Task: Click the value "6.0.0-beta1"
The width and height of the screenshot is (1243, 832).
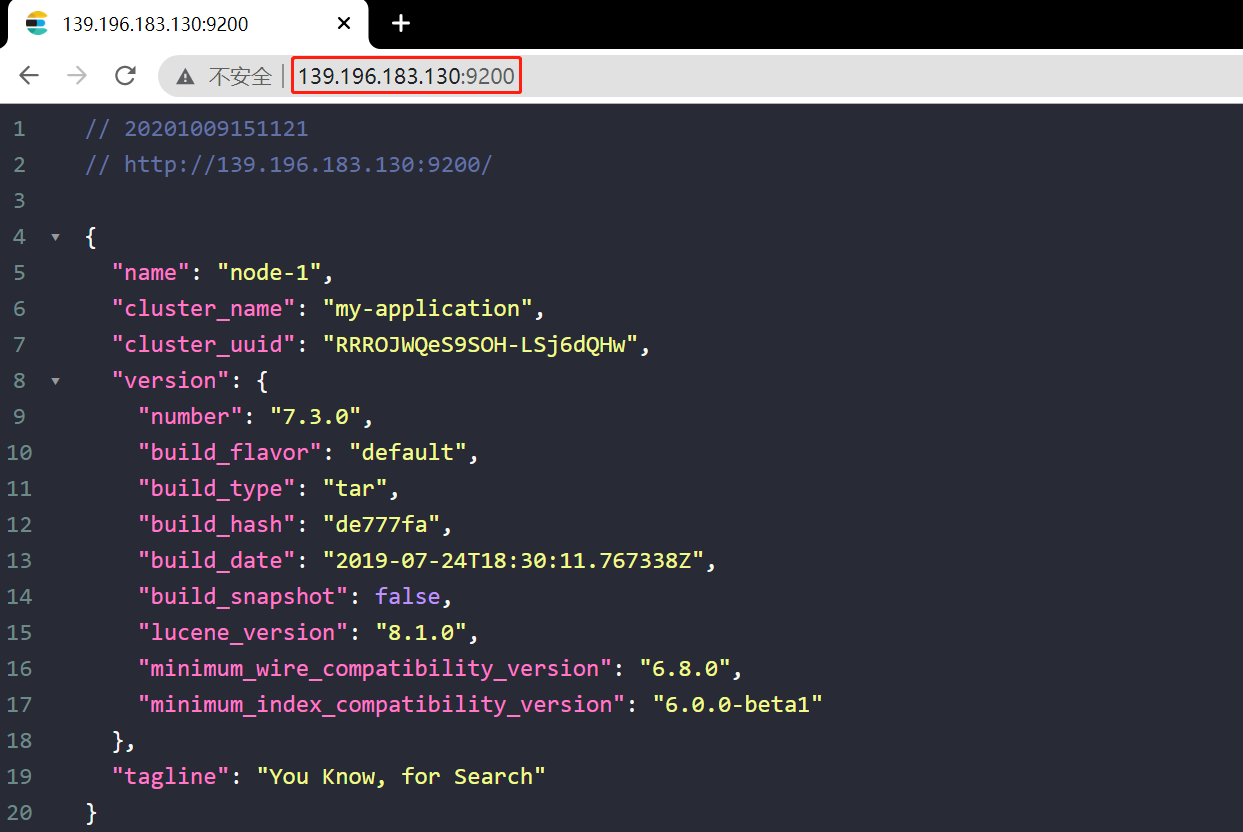Action: pyautogui.click(x=738, y=705)
